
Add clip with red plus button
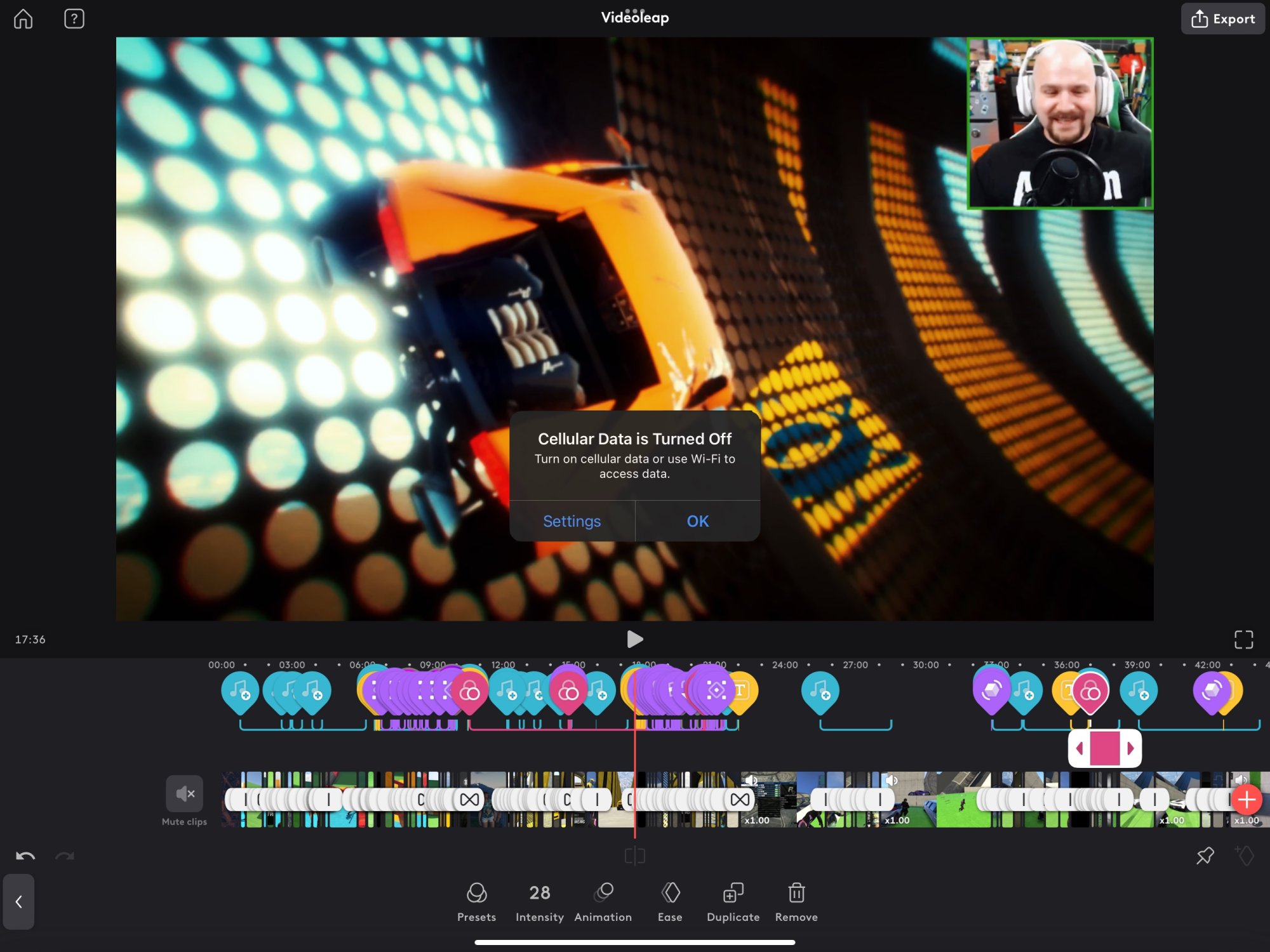1246,800
